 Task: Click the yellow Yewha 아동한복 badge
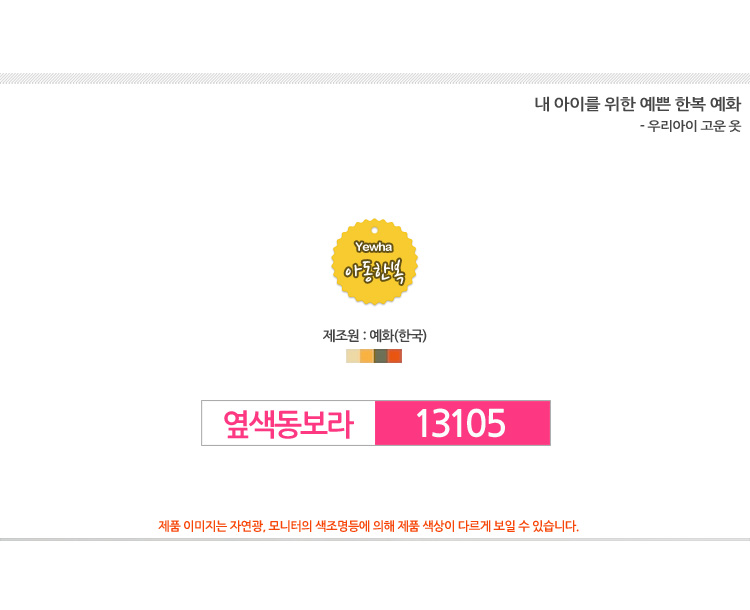(375, 262)
